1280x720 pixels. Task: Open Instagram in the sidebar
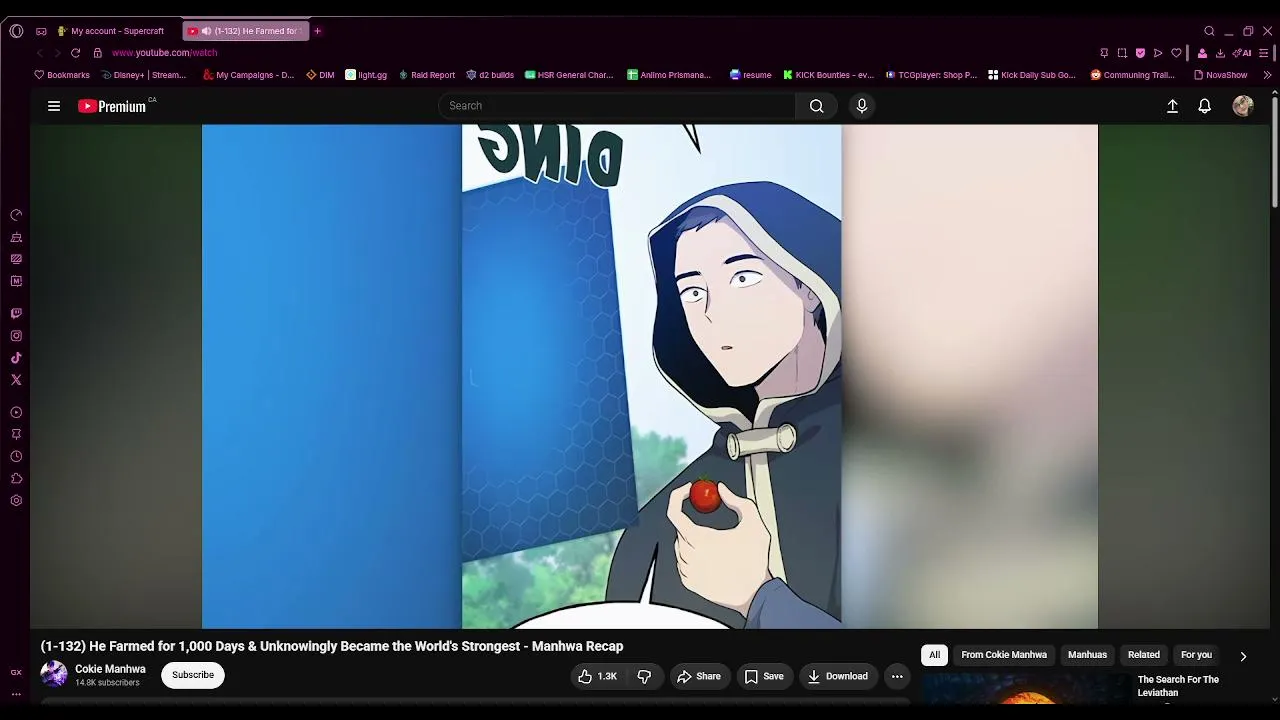click(x=16, y=336)
